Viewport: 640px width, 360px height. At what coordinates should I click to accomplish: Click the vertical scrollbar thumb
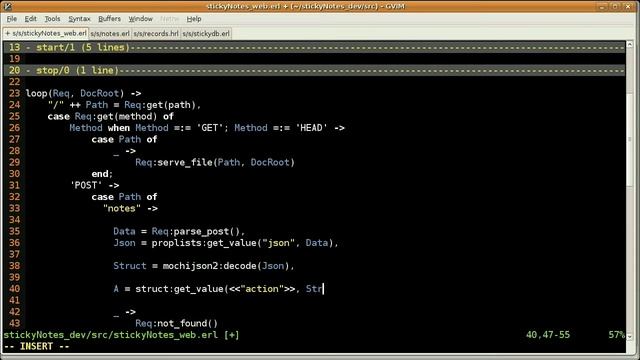(630, 139)
